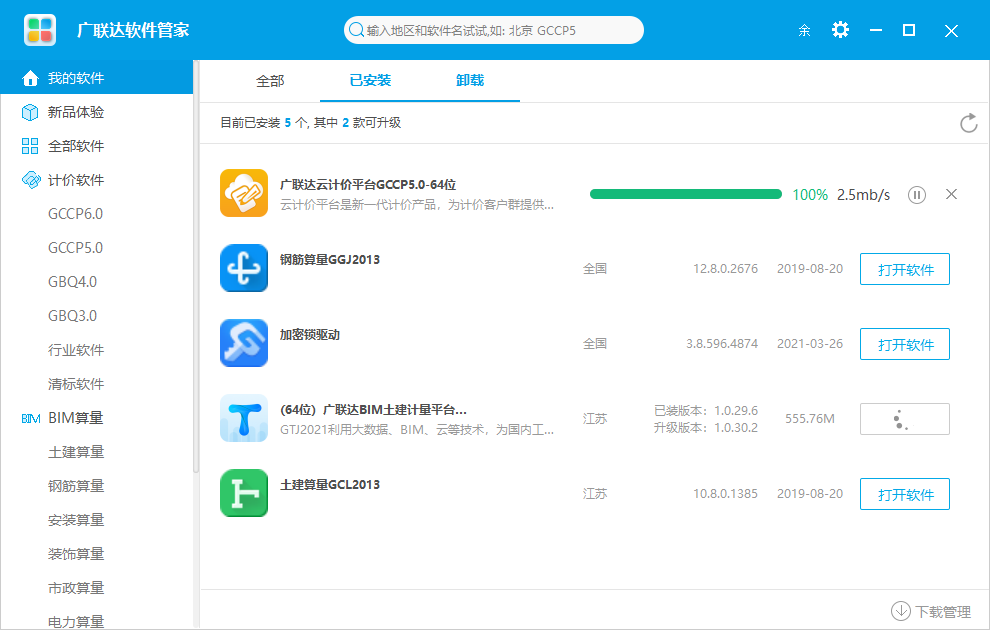Open the settings gear icon
The image size is (990, 630).
click(840, 30)
